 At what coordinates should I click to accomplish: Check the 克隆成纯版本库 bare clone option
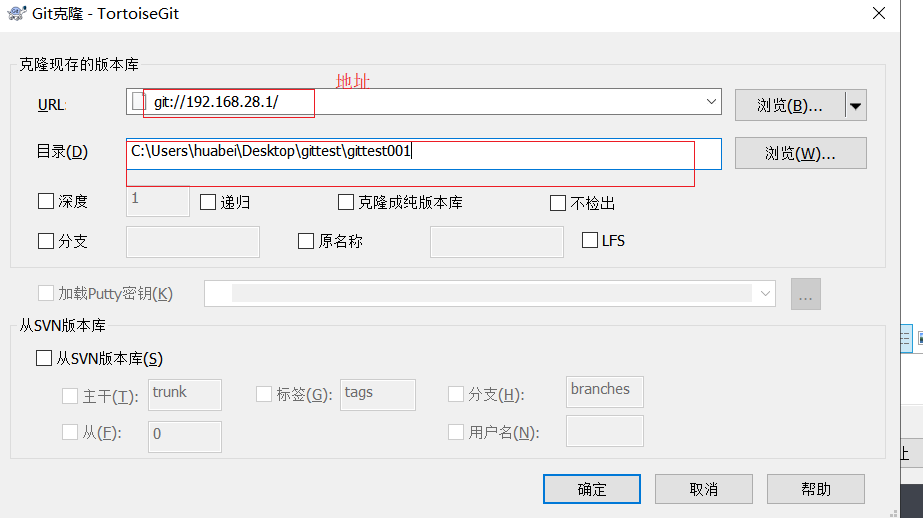346,202
